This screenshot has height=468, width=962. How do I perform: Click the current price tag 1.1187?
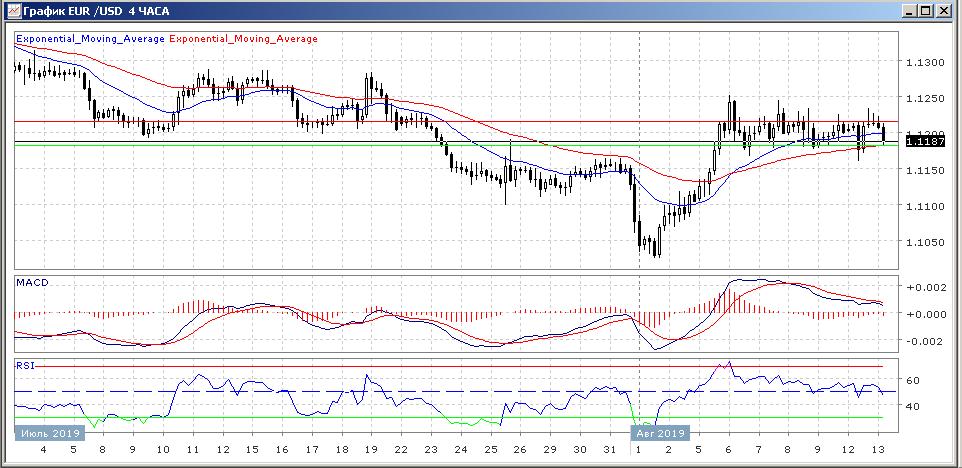[921, 142]
